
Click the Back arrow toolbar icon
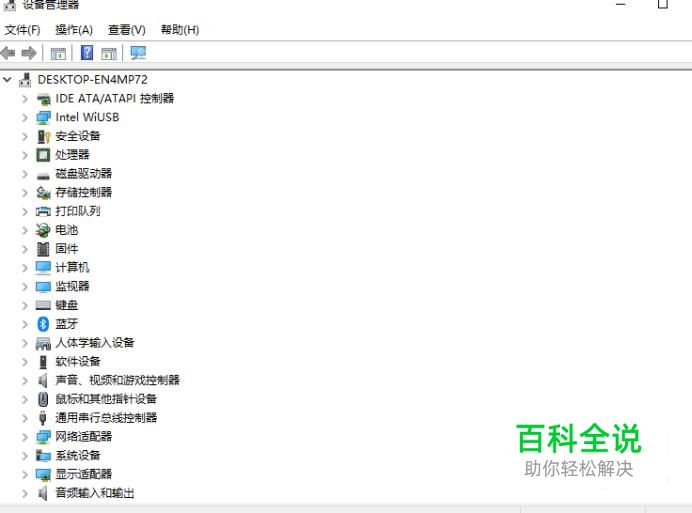point(8,53)
